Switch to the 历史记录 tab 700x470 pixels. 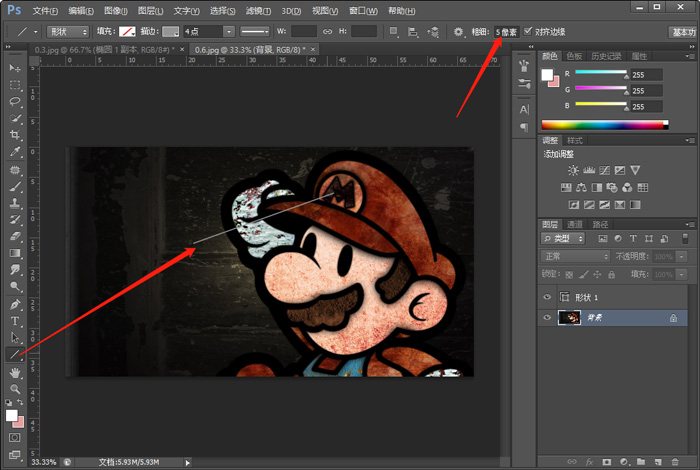pyautogui.click(x=606, y=56)
